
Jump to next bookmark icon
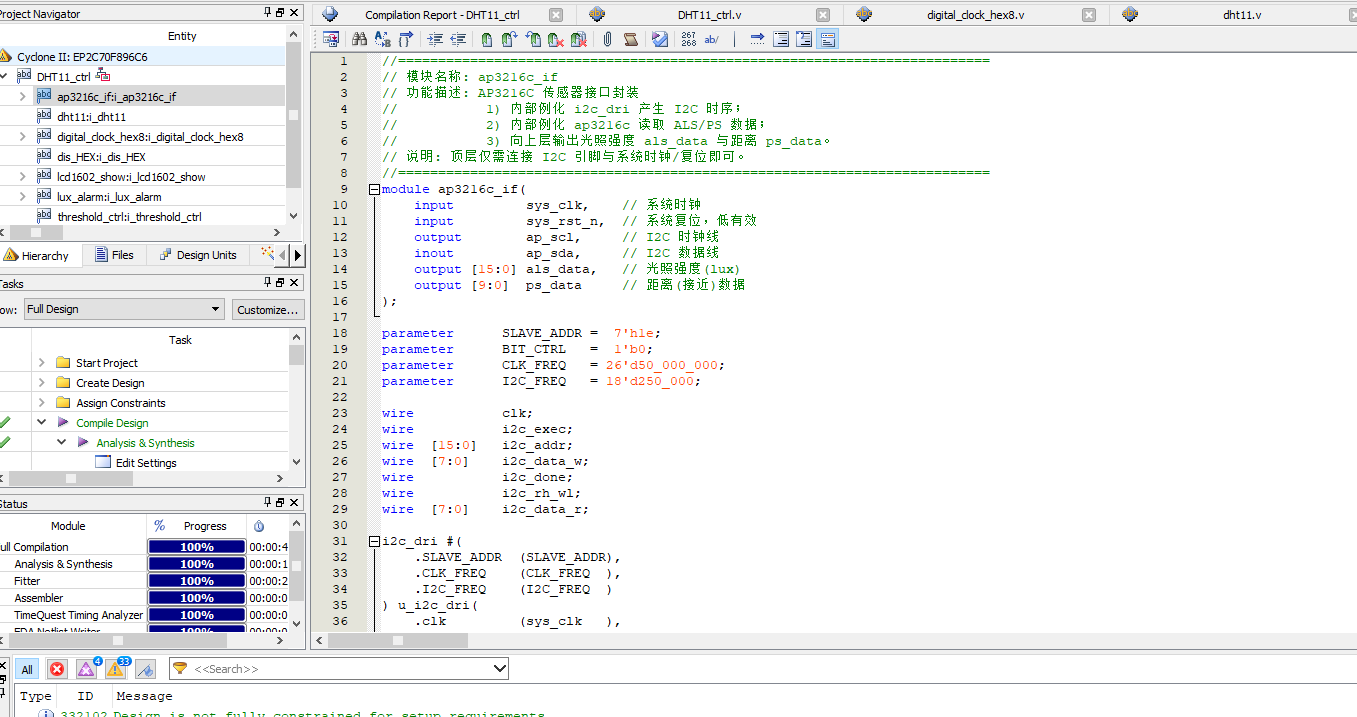coord(510,39)
